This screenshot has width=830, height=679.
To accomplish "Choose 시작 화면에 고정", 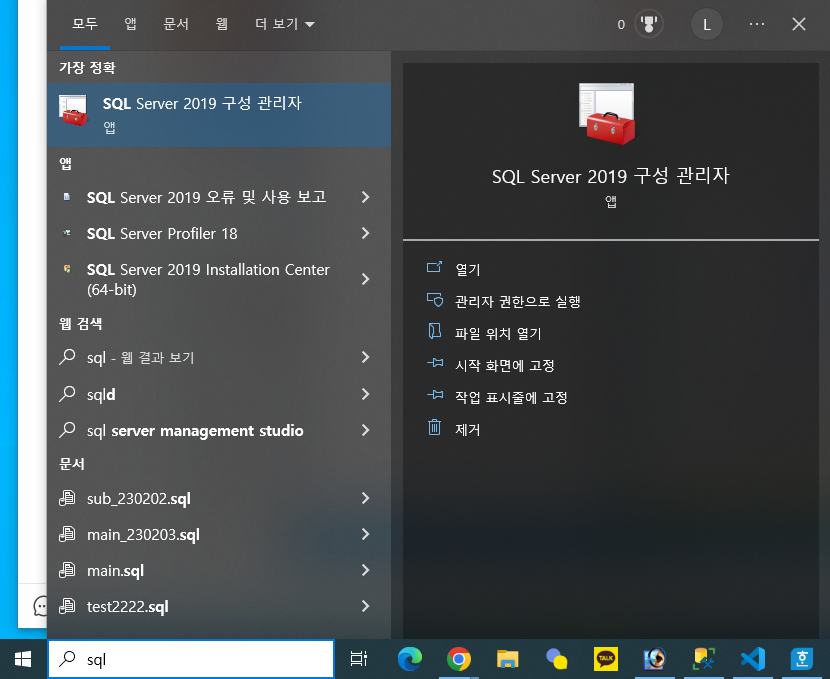I will (x=504, y=366).
